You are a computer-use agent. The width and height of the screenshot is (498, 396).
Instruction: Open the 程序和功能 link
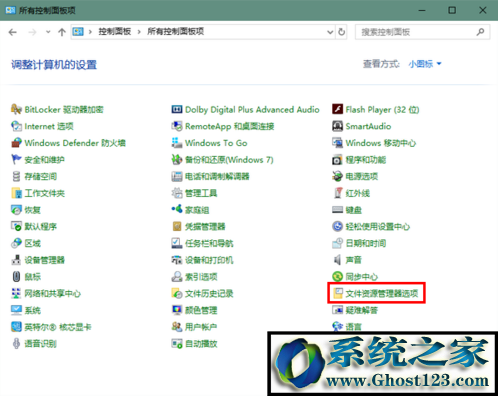366,160
